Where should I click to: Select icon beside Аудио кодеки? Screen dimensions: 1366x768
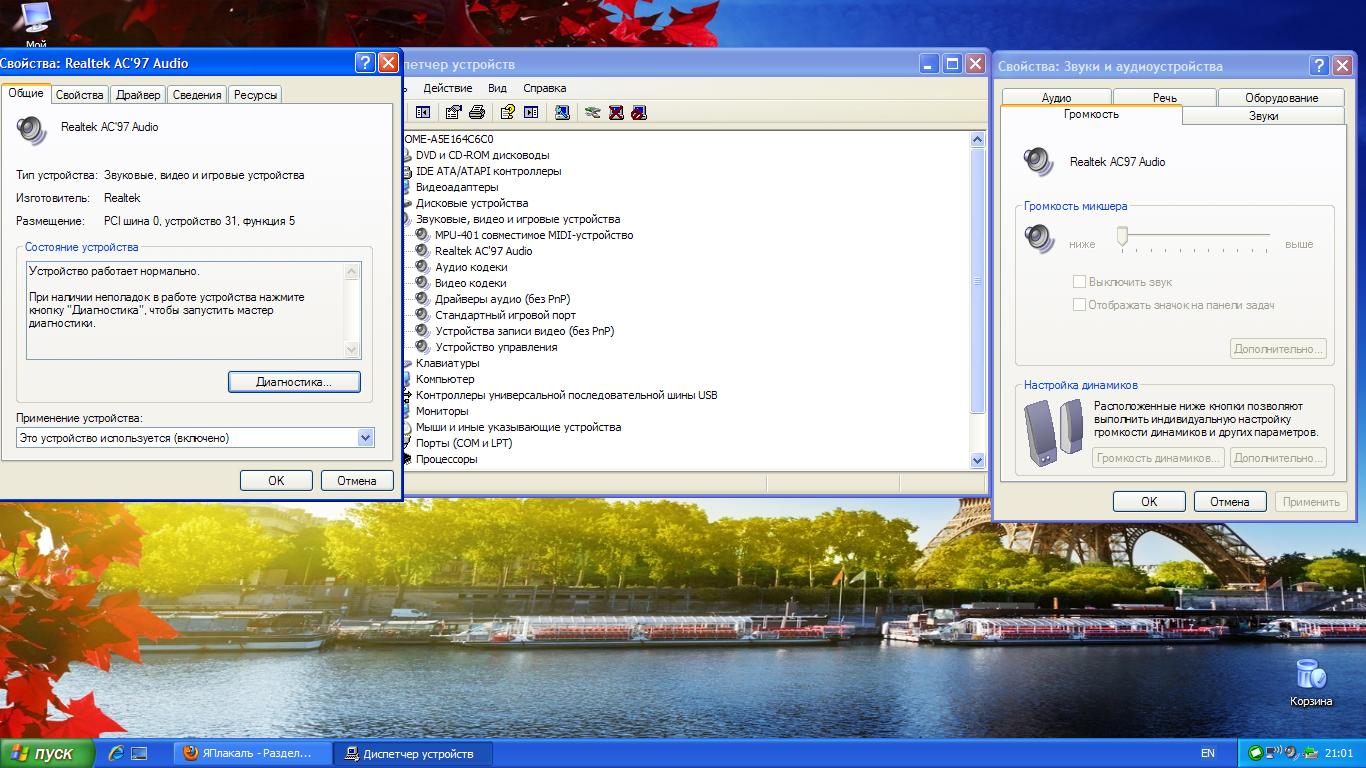click(422, 267)
